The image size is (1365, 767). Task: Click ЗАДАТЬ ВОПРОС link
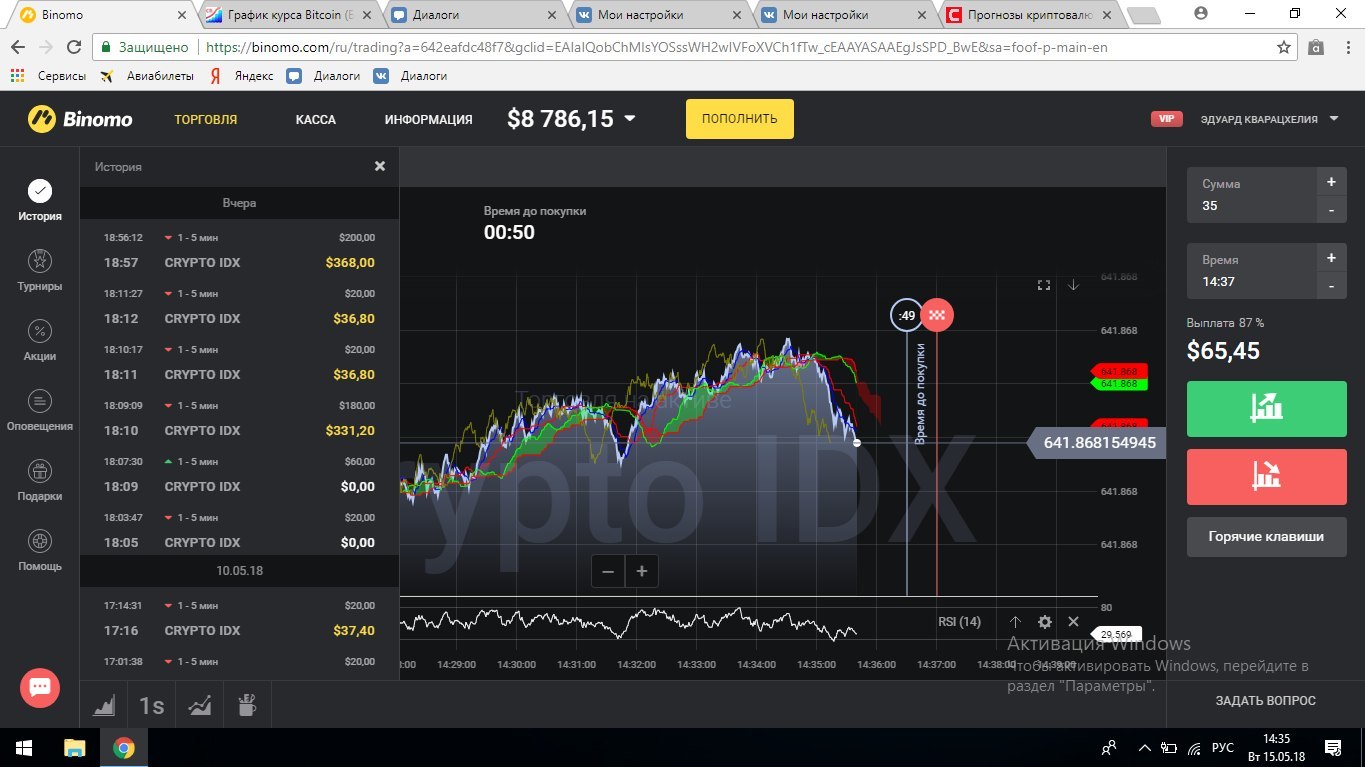point(1265,700)
